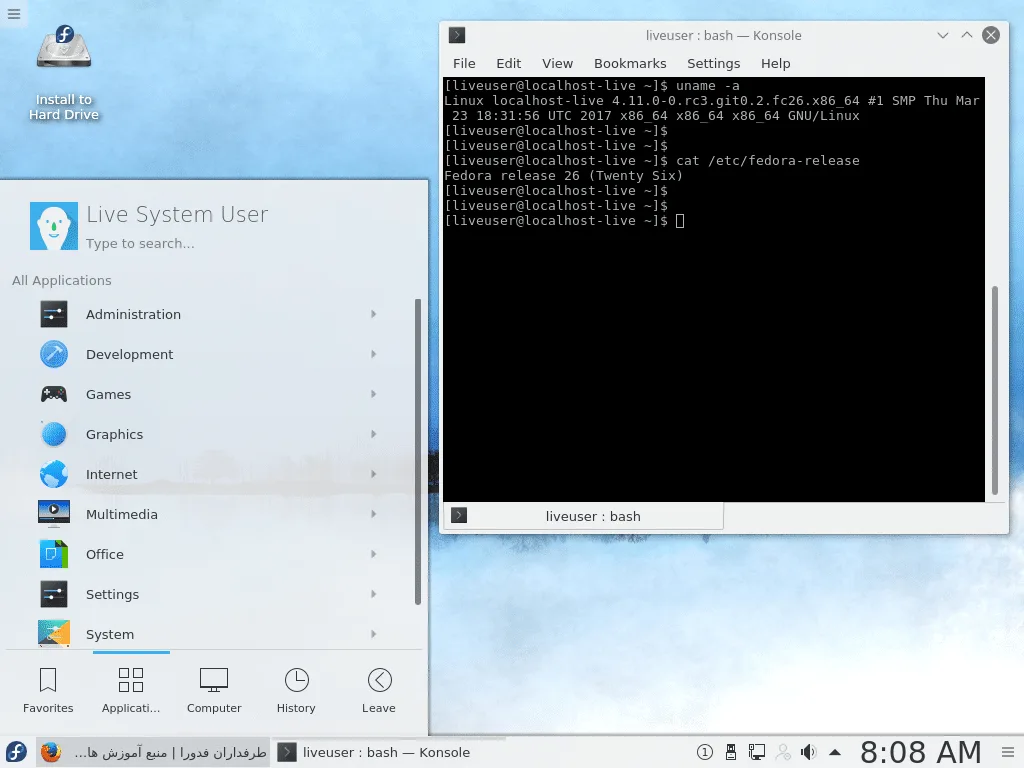
Task: Expand the Settings submenu arrow
Action: [x=374, y=594]
